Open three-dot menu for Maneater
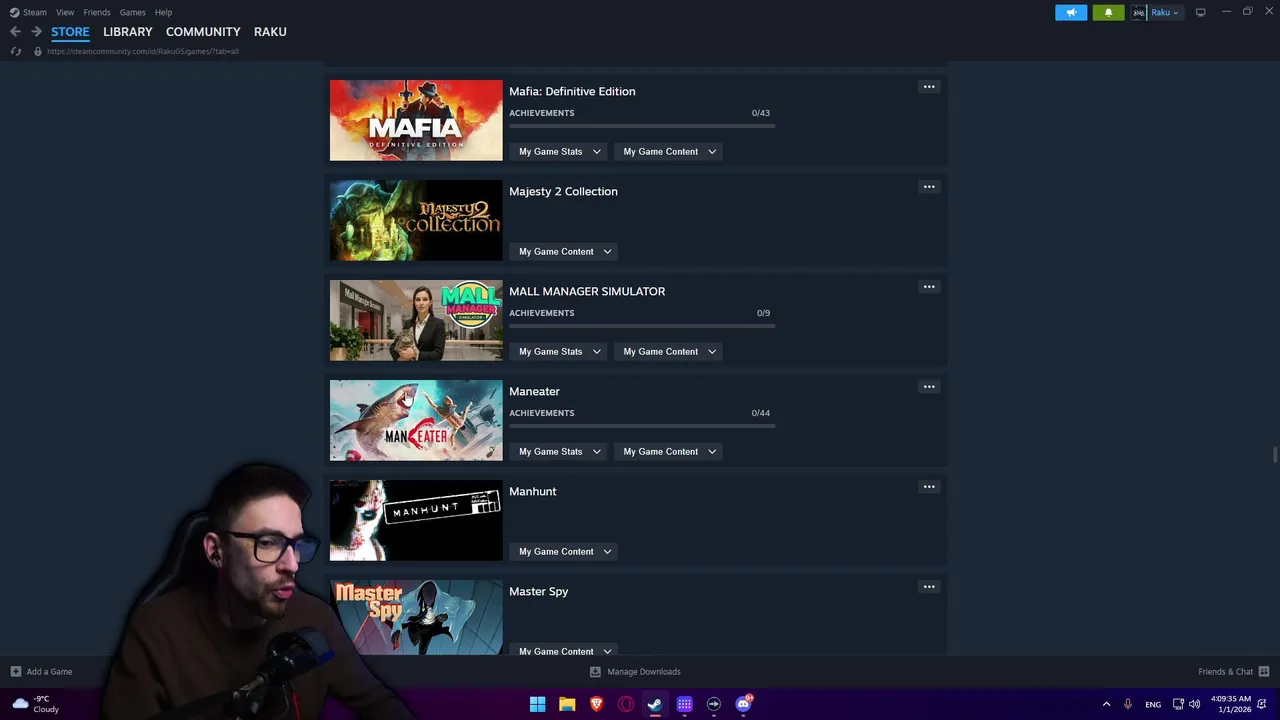 pos(929,387)
